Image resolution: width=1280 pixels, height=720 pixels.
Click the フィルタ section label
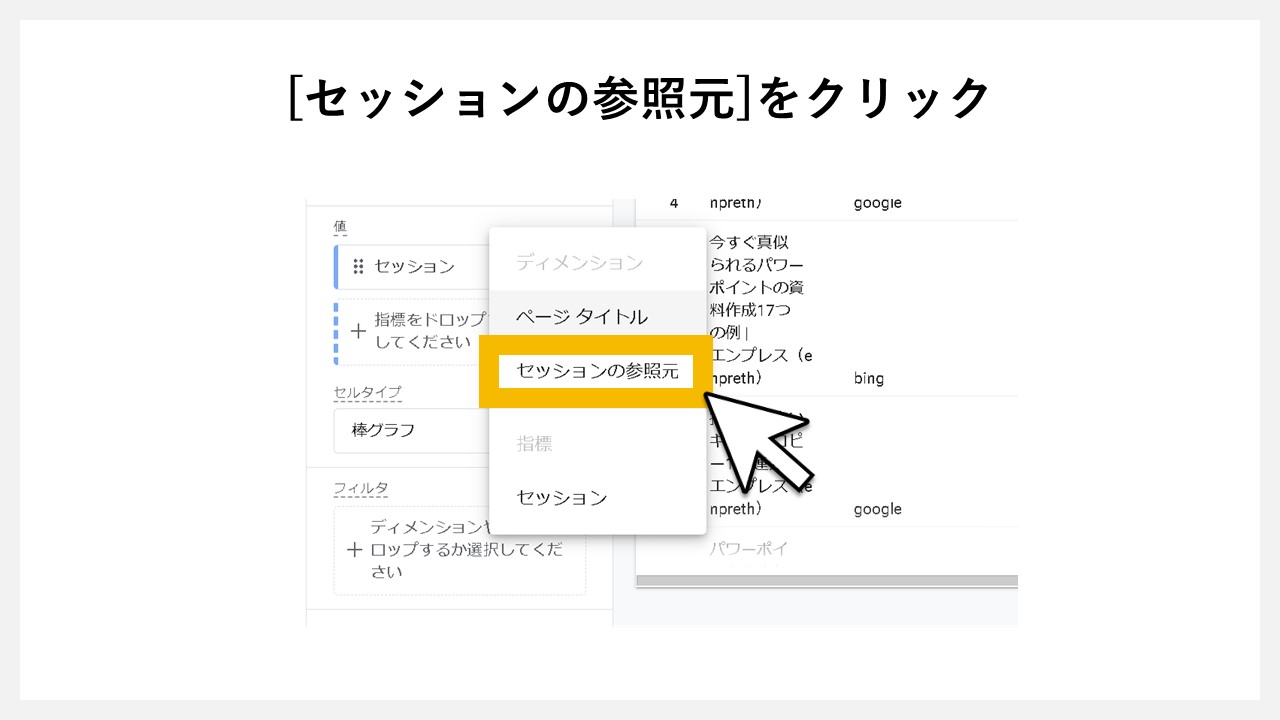pyautogui.click(x=358, y=488)
